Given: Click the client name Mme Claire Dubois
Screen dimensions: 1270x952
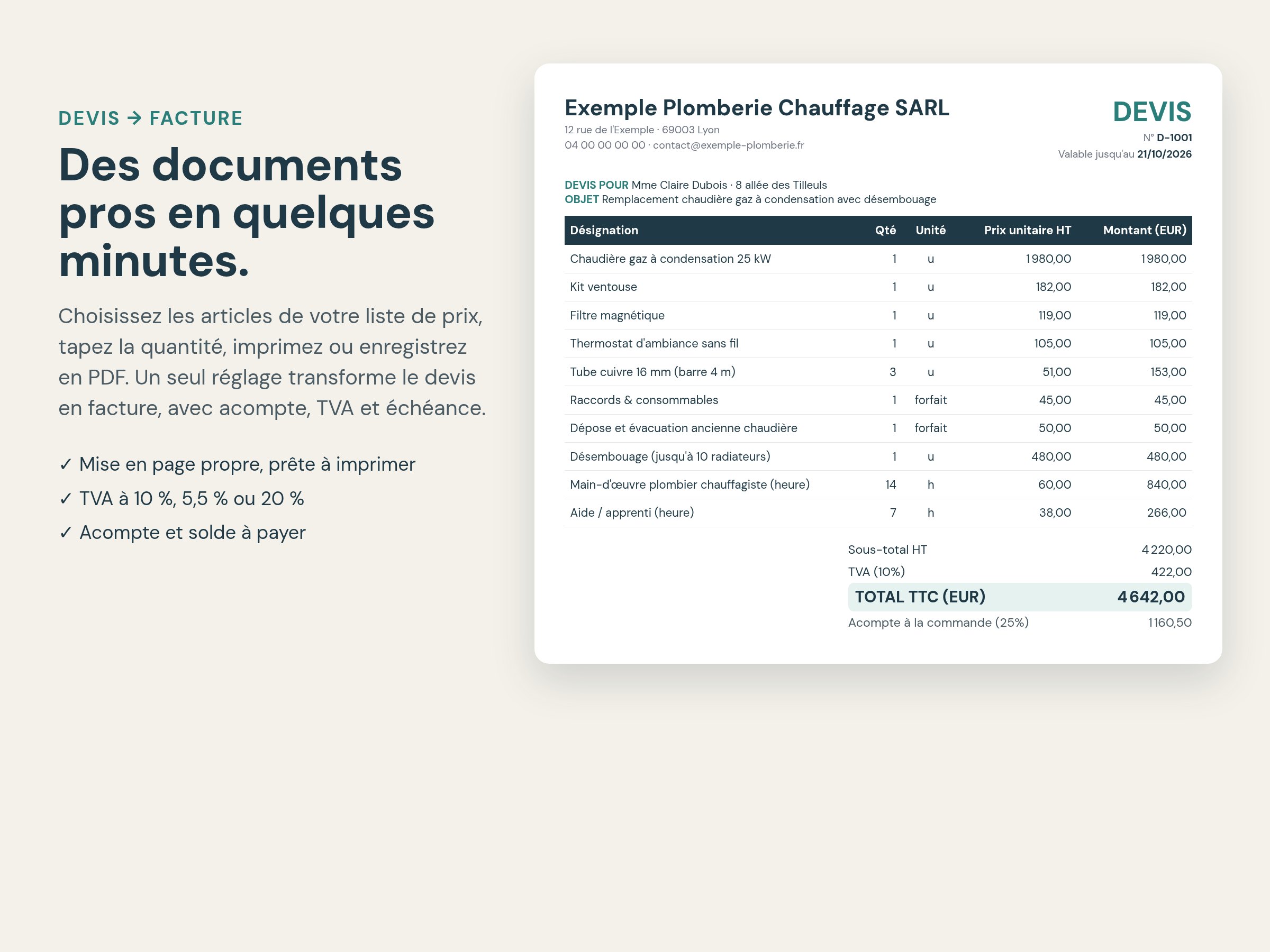Looking at the screenshot, I should tap(679, 185).
